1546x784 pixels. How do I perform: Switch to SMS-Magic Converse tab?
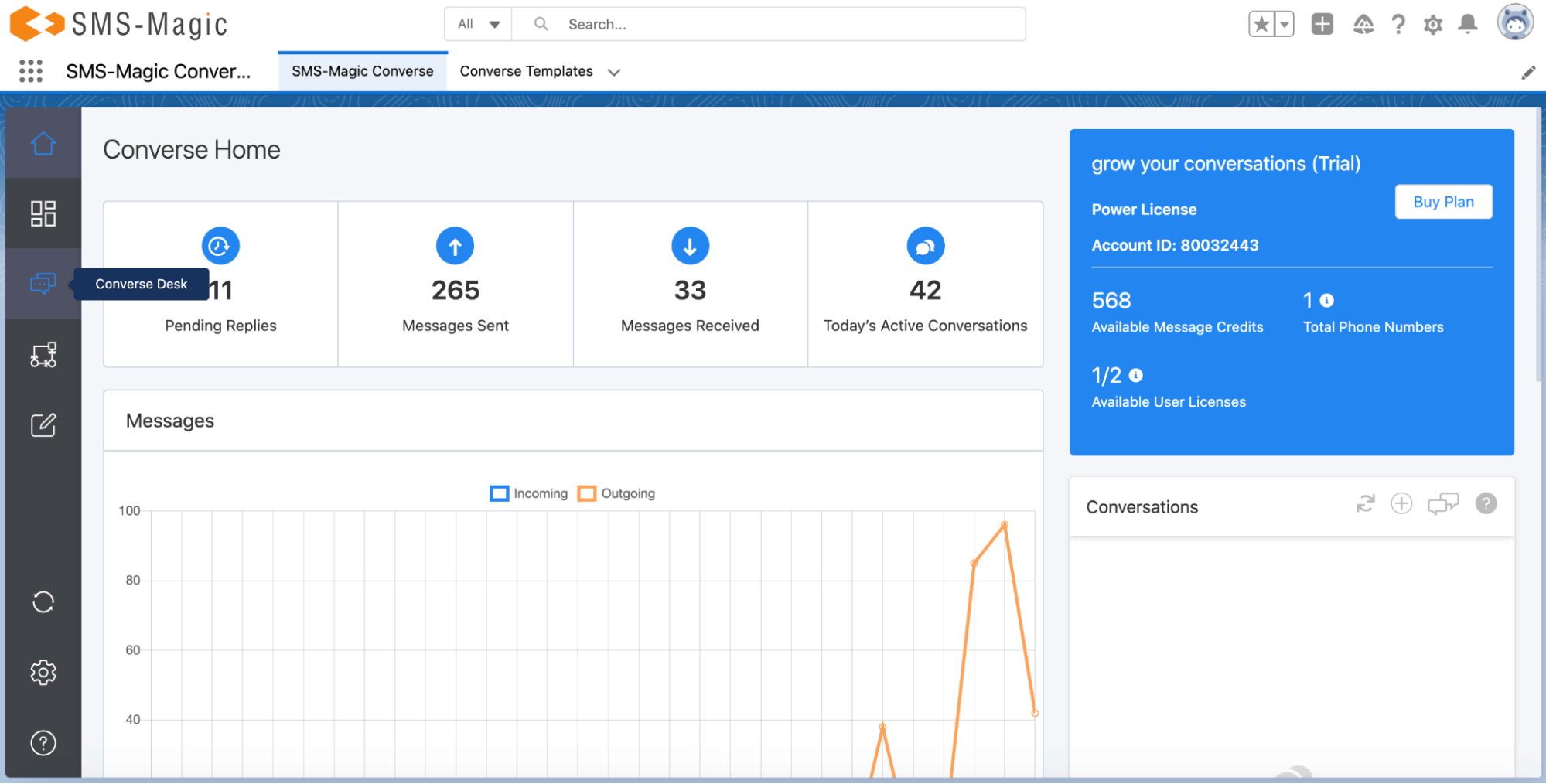coord(363,71)
